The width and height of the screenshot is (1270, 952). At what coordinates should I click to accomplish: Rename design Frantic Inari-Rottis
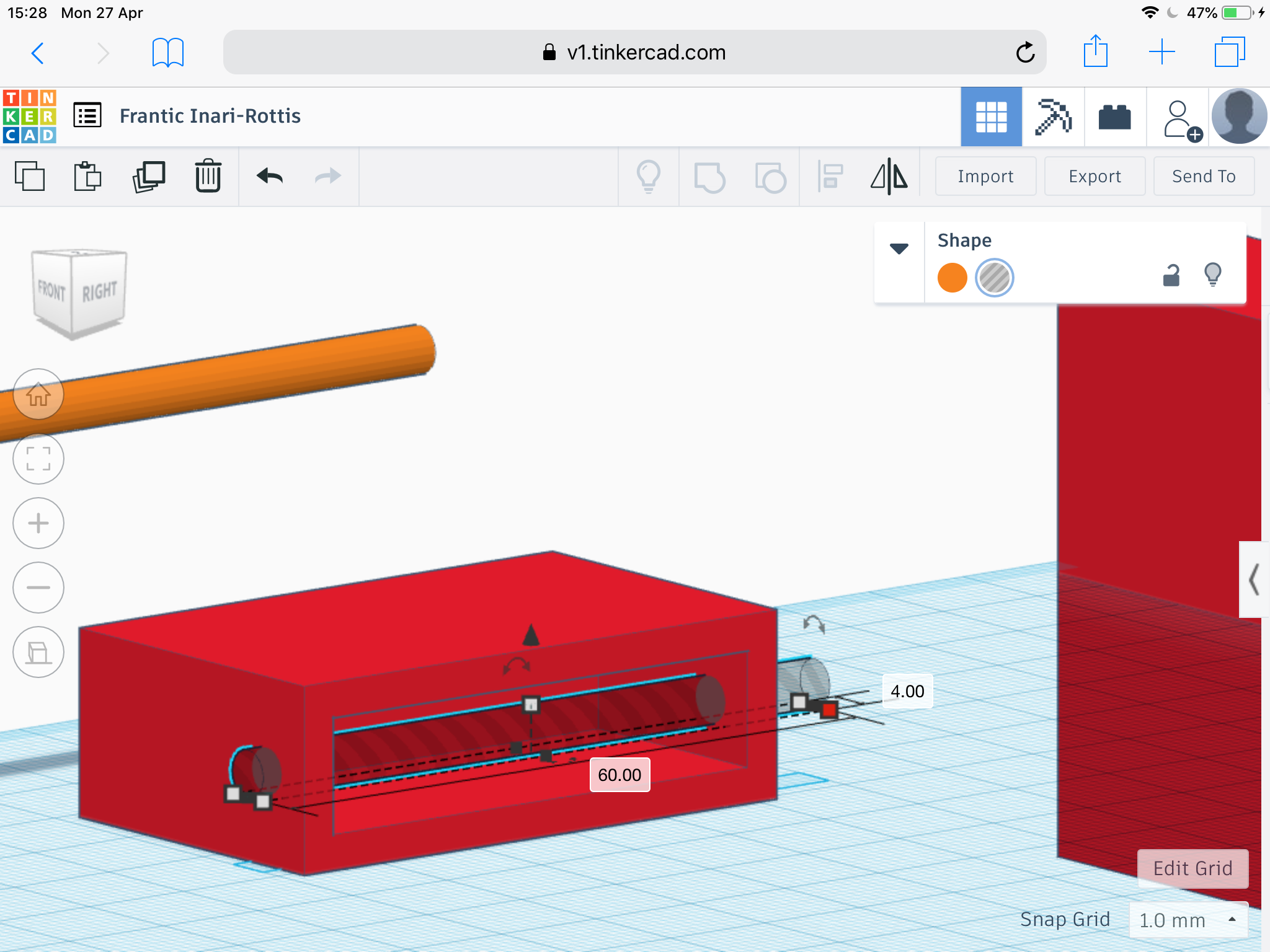210,116
